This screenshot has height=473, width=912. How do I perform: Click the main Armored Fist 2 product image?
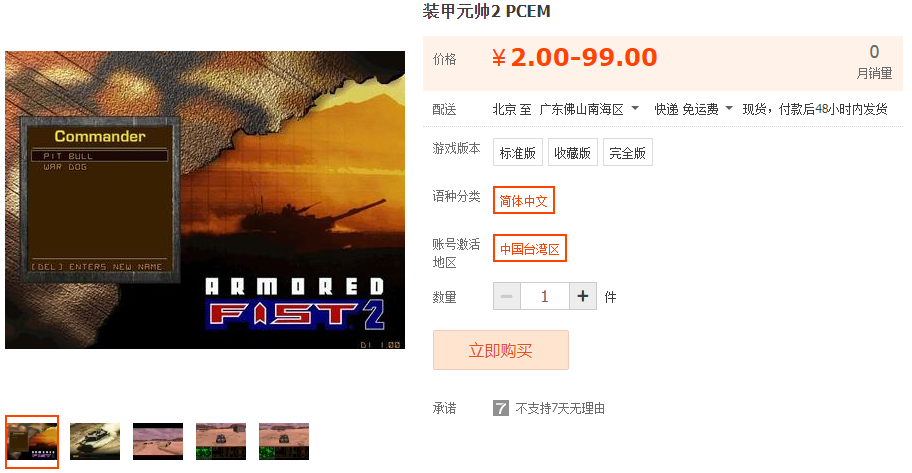tap(205, 200)
